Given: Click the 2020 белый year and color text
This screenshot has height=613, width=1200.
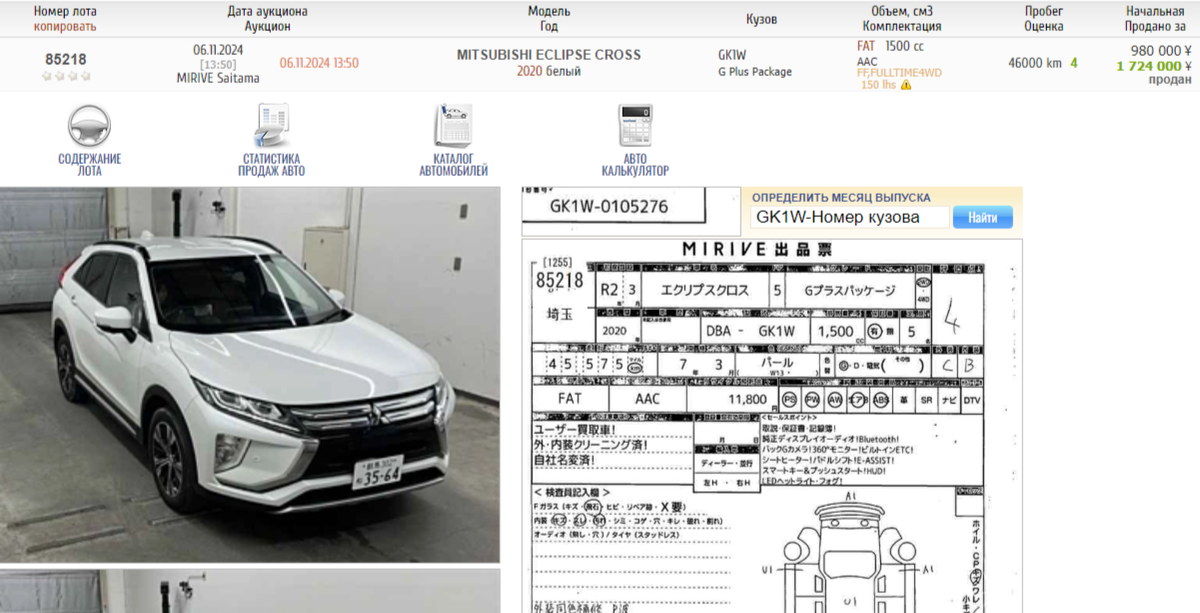Looking at the screenshot, I should tap(549, 71).
